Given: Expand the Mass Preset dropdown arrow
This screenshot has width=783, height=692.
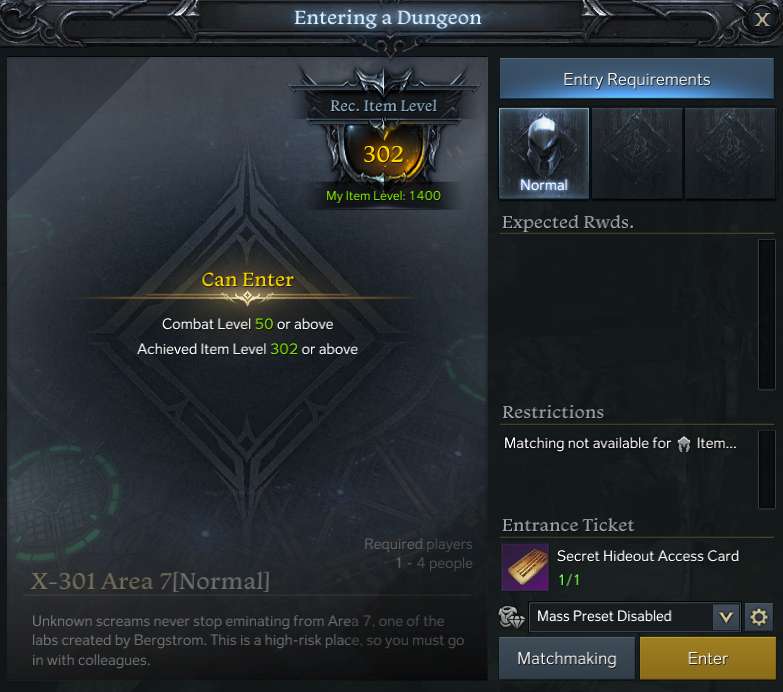Looking at the screenshot, I should click(726, 617).
